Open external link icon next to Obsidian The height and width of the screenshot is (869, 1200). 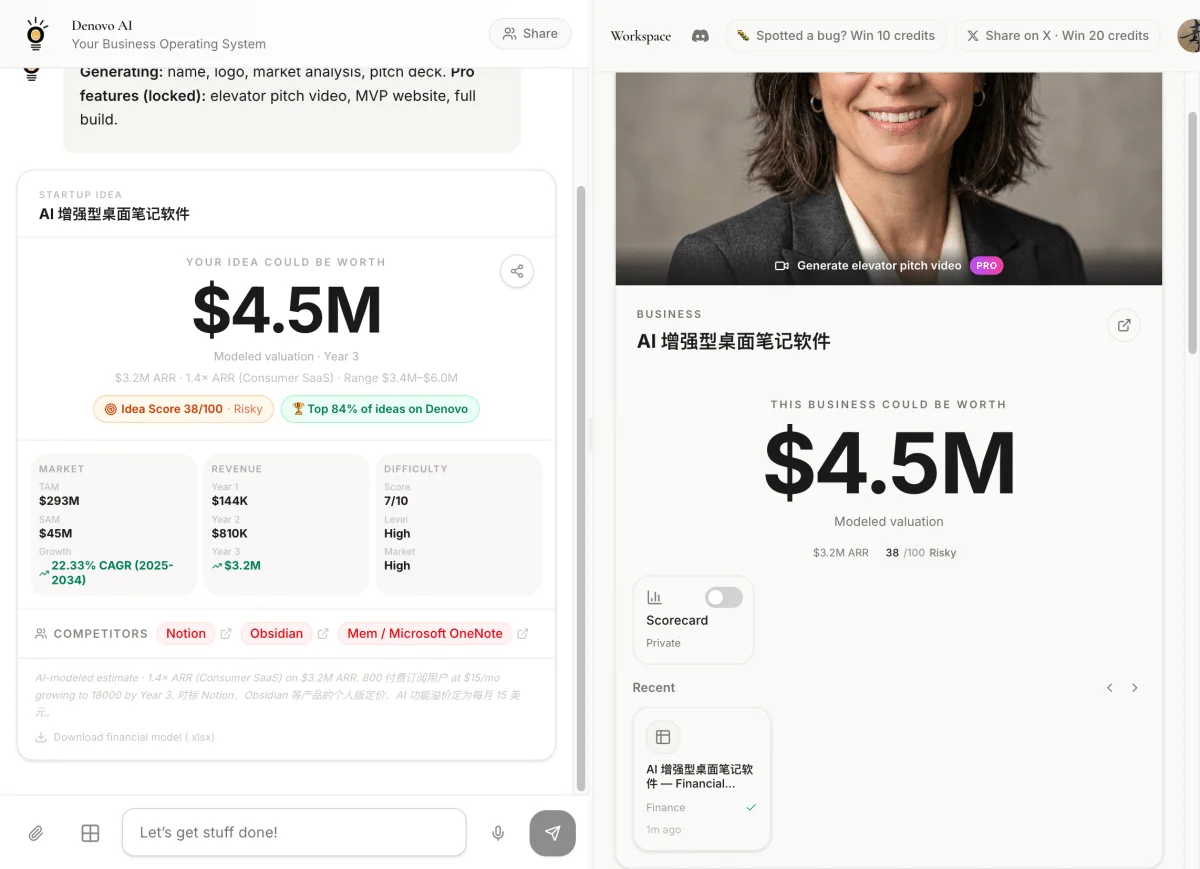click(x=323, y=634)
